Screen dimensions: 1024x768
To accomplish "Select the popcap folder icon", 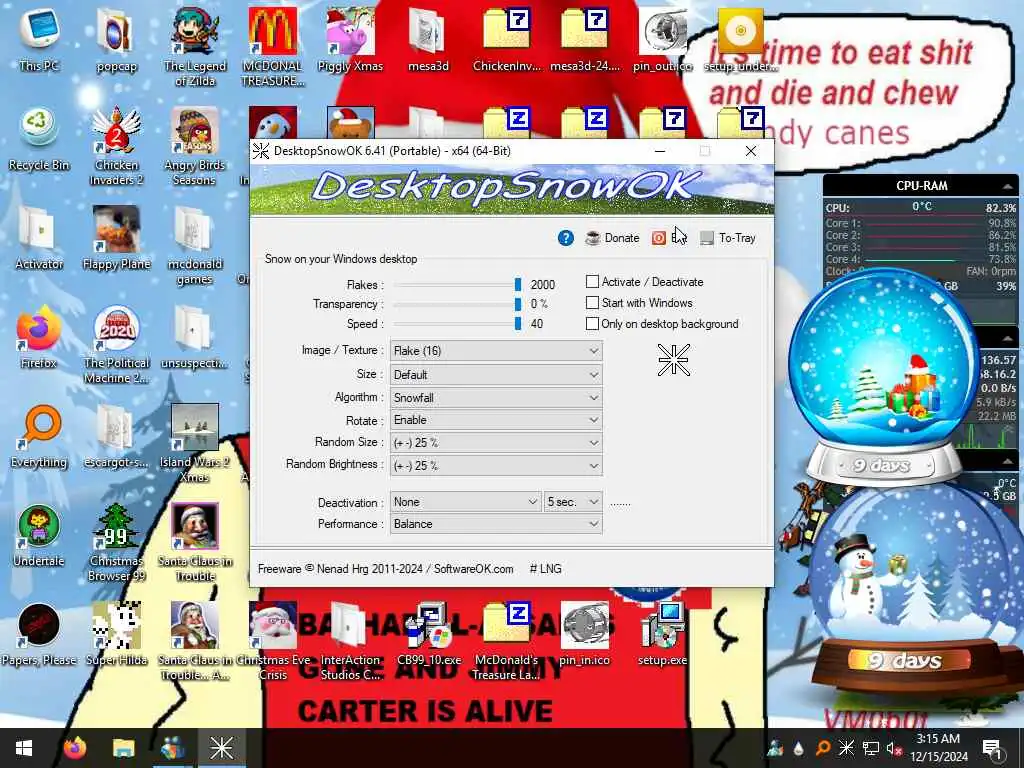I will click(x=116, y=39).
